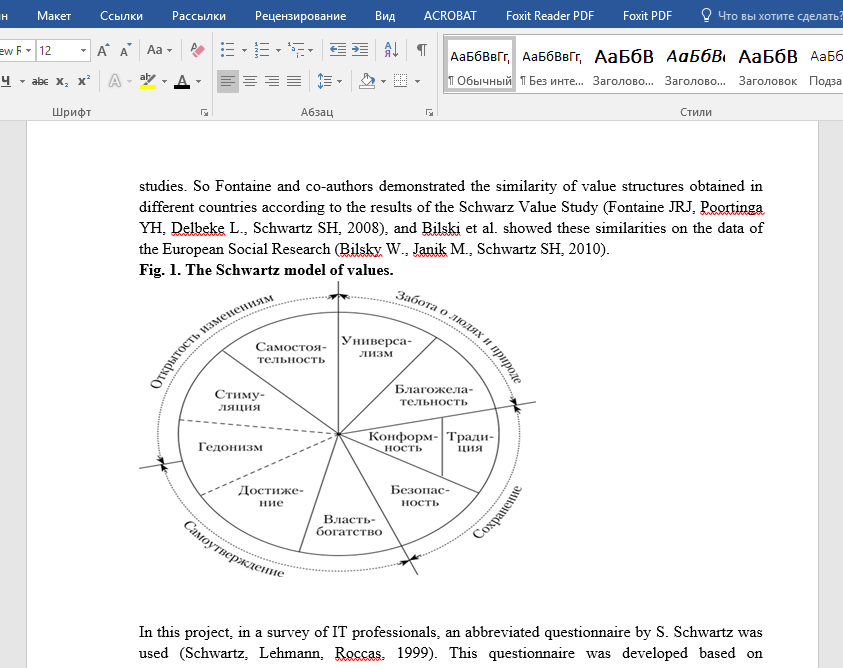Switch to the Рецензирование tab
Screen dimensions: 843x668
point(301,16)
